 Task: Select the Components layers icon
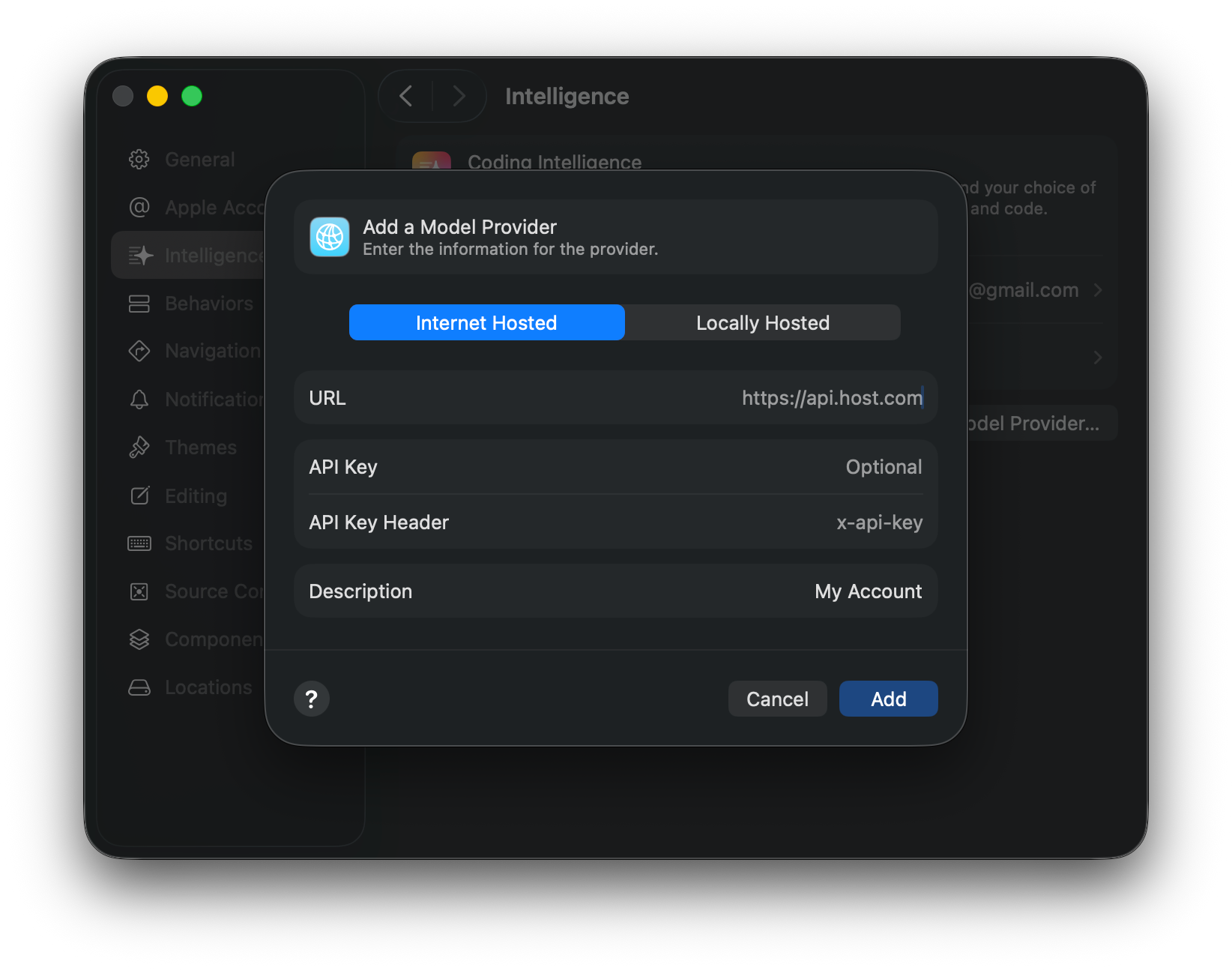coord(139,639)
